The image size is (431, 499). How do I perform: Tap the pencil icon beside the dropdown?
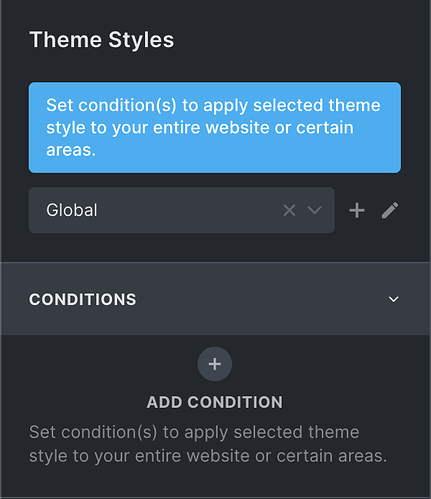click(x=390, y=210)
